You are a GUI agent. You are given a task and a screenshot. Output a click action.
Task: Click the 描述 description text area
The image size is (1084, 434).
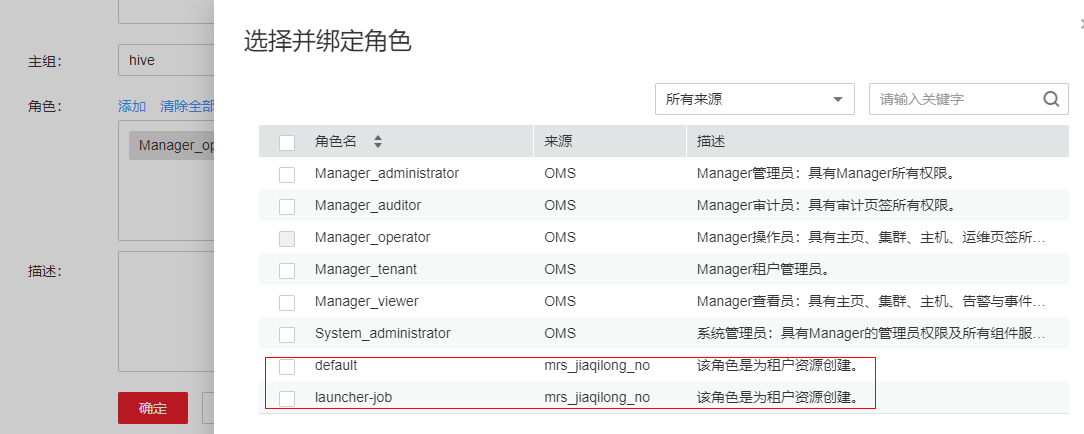166,310
